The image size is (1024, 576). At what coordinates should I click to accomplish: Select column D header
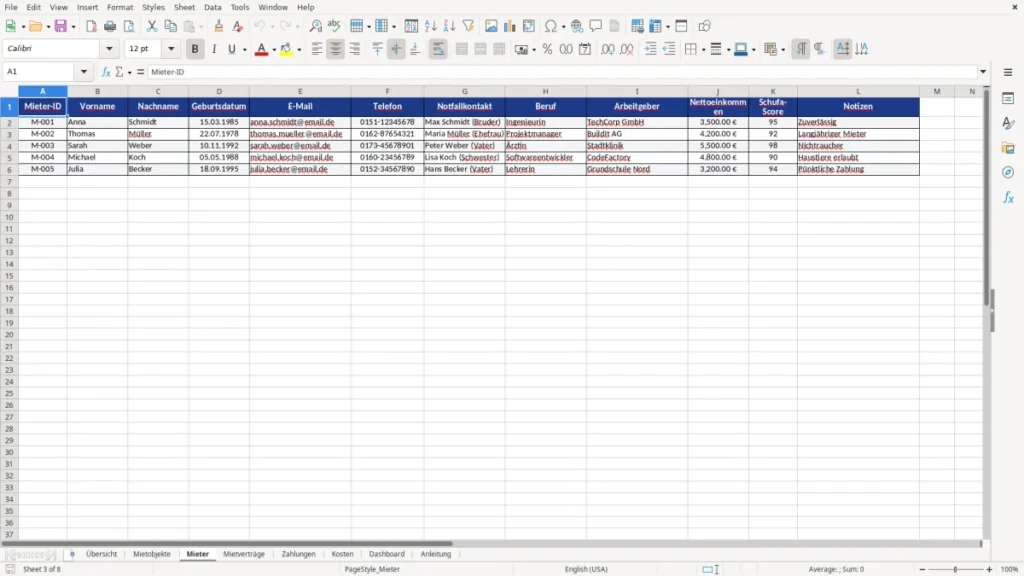[219, 91]
